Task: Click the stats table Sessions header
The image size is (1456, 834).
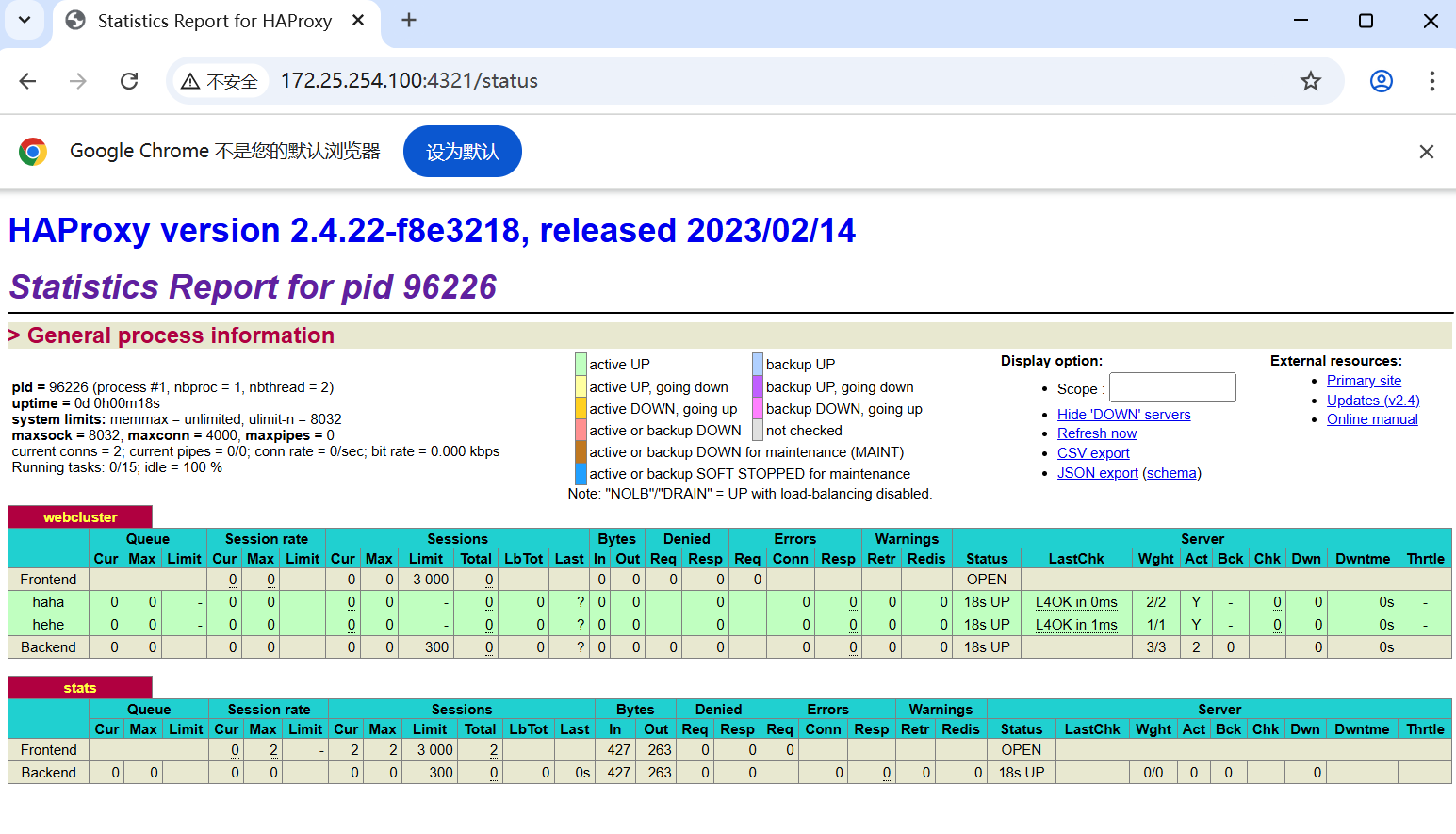Action: [x=462, y=710]
